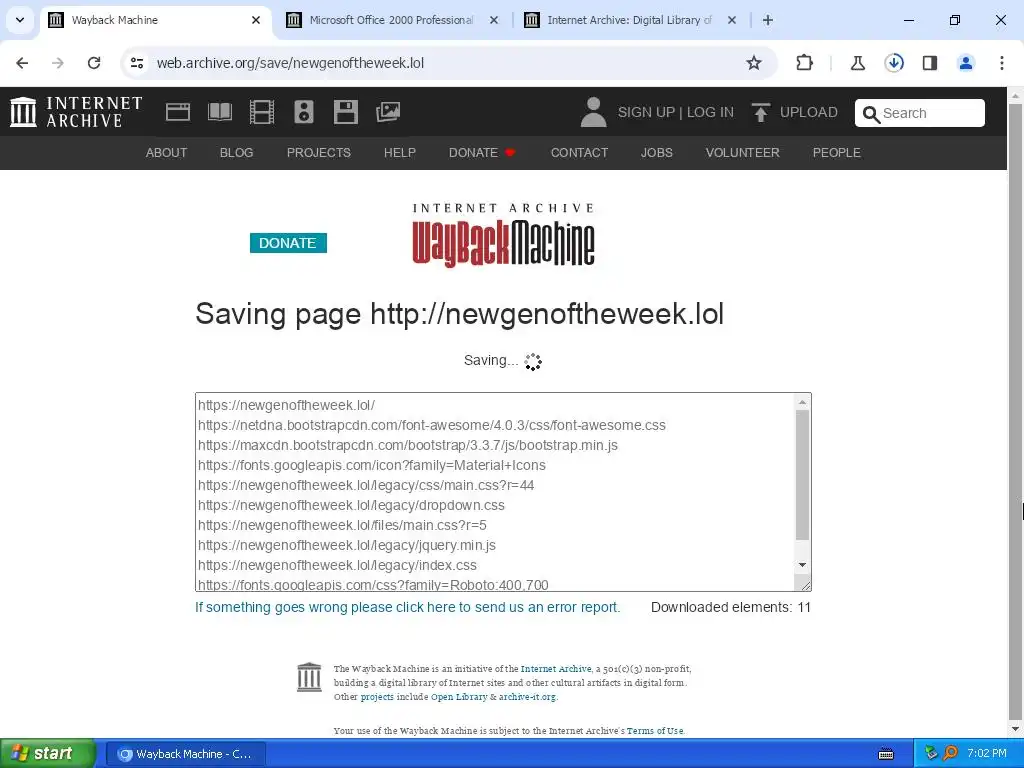This screenshot has width=1024, height=768.
Task: Toggle the Chrome side panel icon
Action: point(930,63)
